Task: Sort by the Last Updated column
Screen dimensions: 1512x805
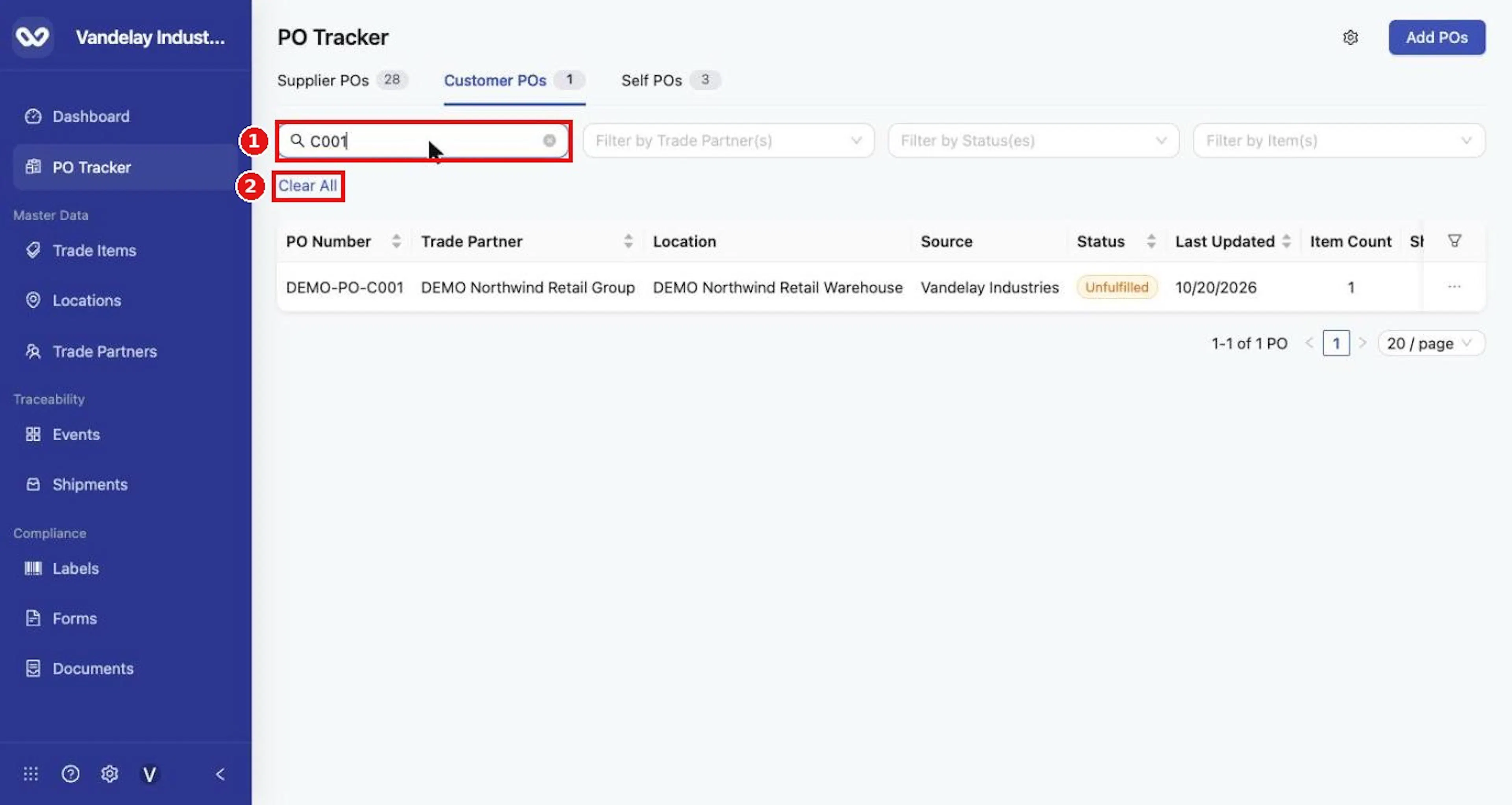Action: [x=1286, y=241]
